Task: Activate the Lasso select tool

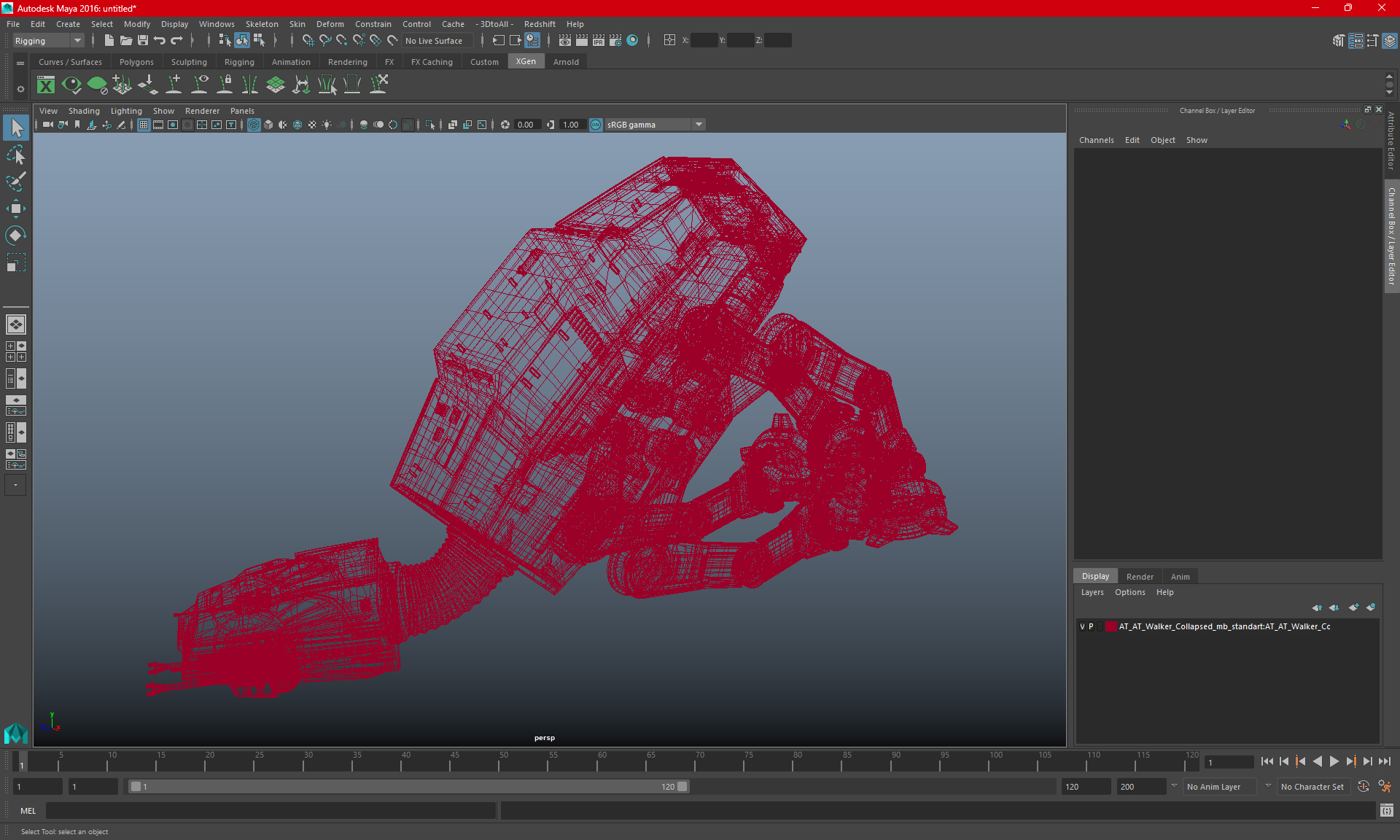Action: 16,155
